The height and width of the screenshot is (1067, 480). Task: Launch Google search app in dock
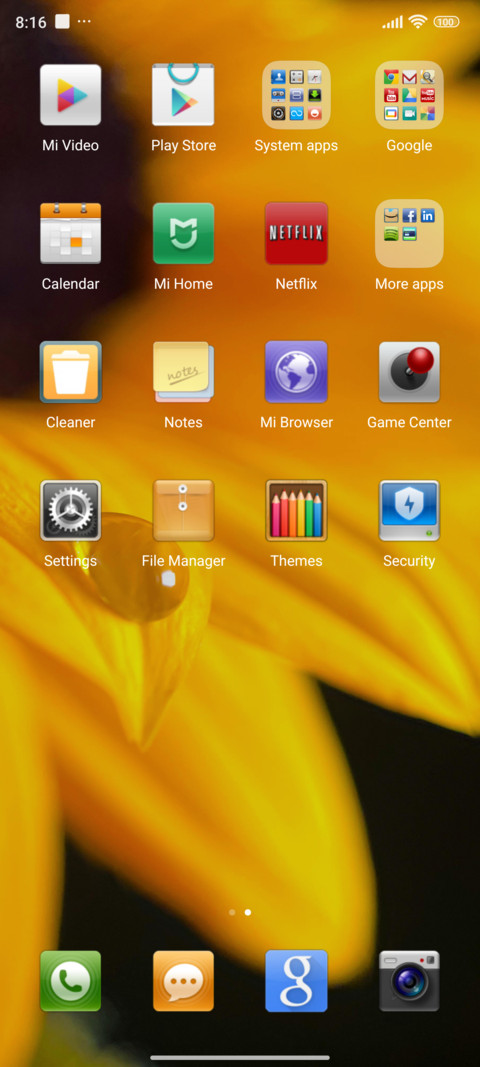296,981
